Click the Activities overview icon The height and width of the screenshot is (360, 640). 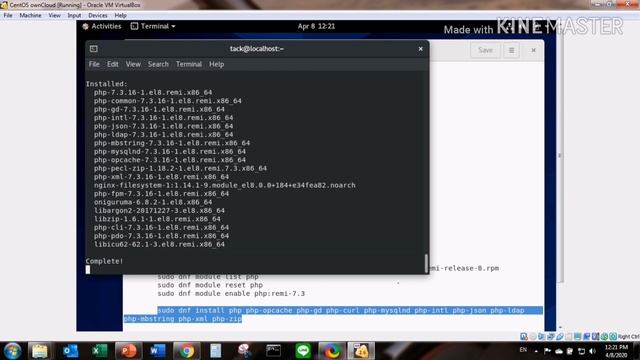85,27
